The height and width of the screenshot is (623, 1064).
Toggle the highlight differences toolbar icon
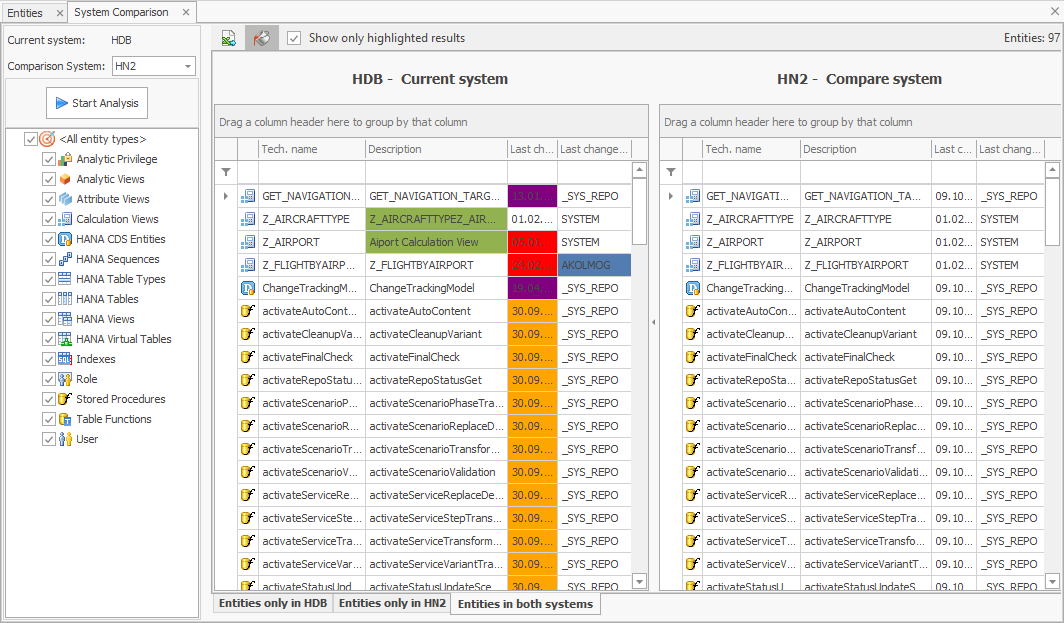(261, 38)
